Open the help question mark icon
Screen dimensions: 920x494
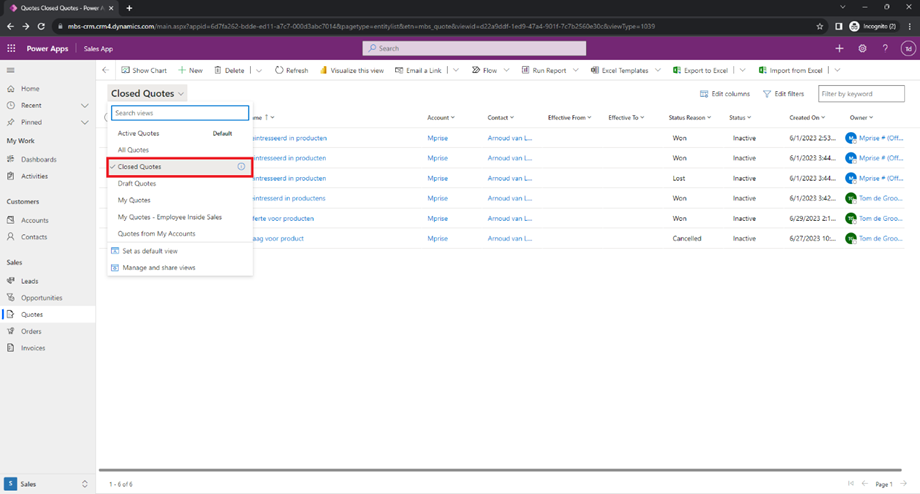point(885,49)
